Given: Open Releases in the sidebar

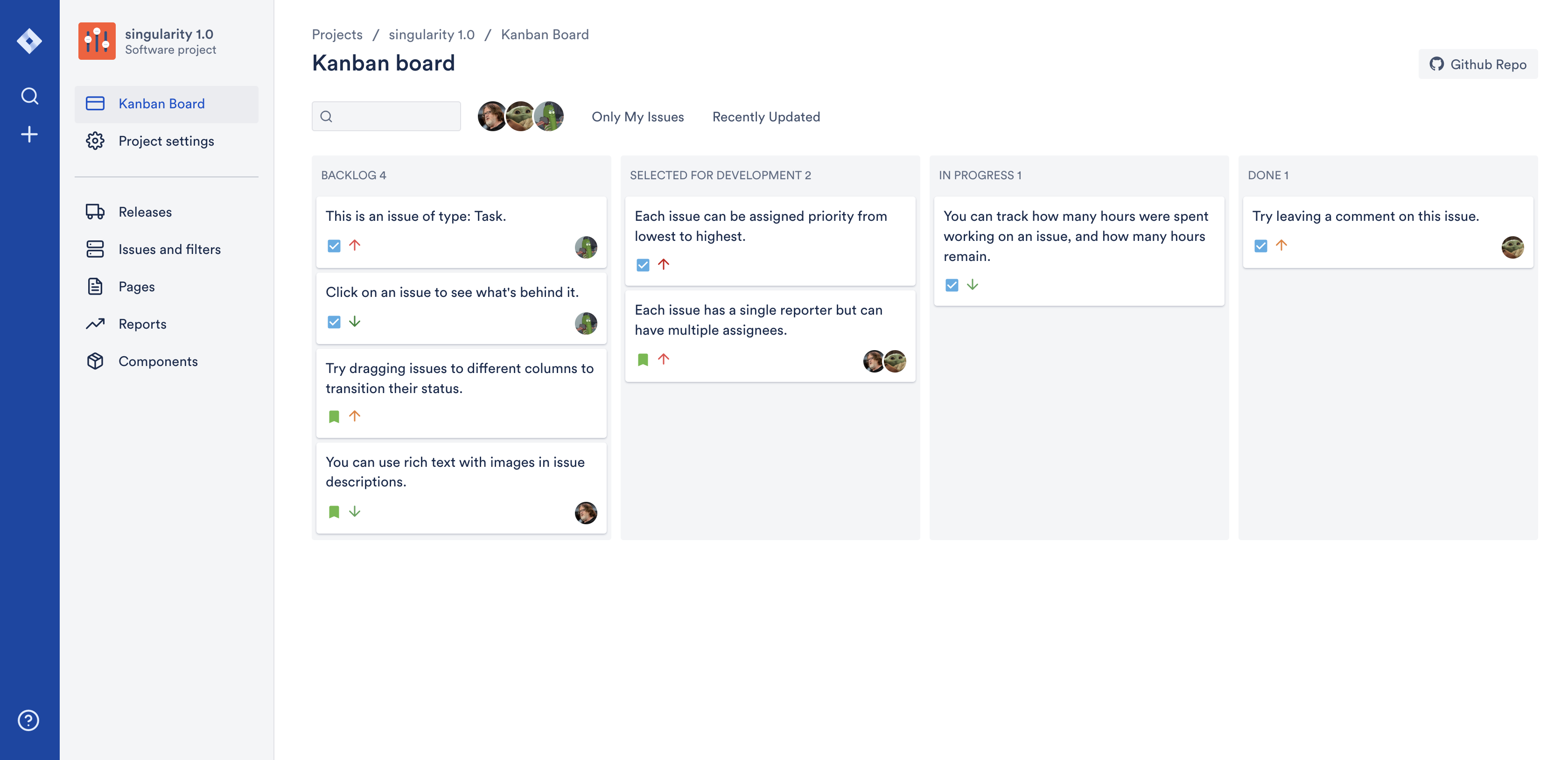Looking at the screenshot, I should click(145, 212).
